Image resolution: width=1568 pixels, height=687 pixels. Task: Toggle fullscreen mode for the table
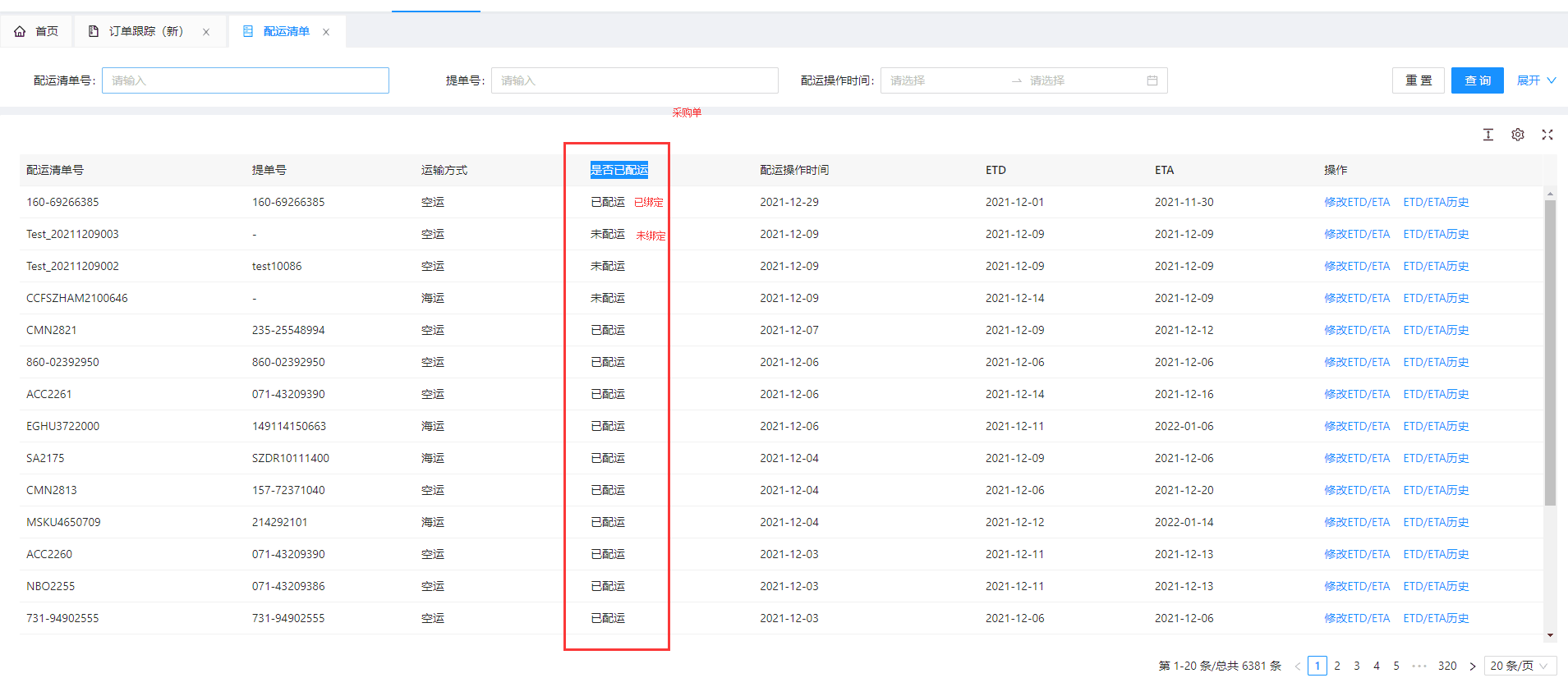[1547, 135]
